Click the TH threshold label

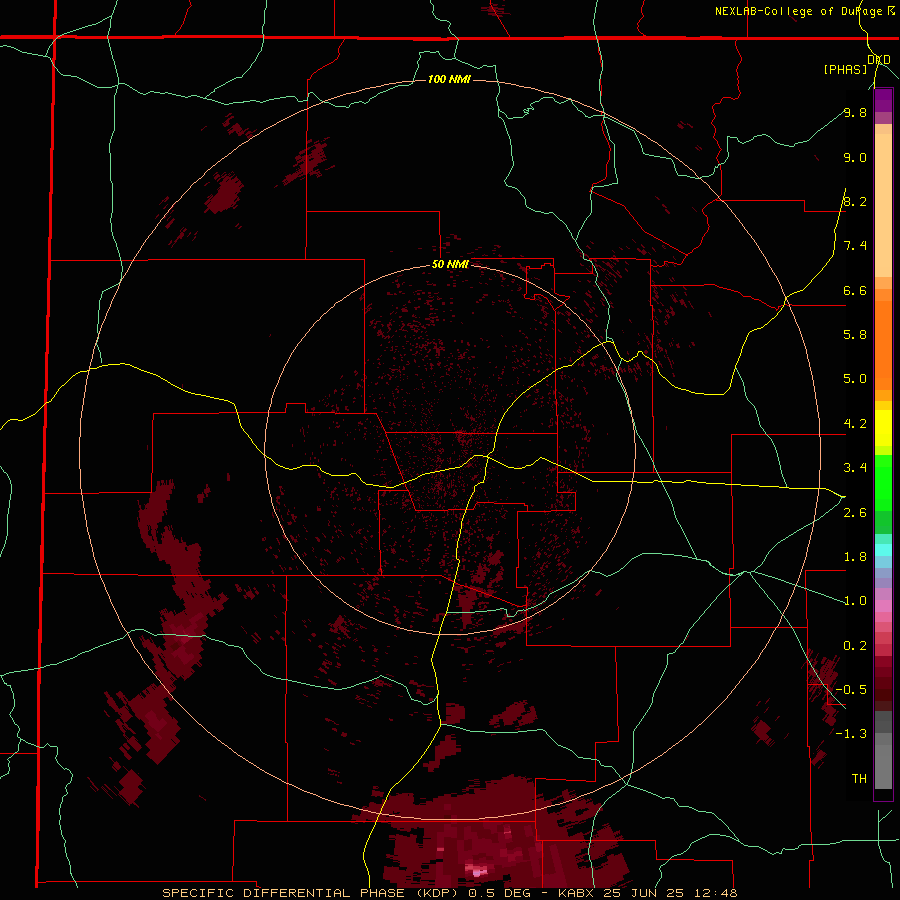tap(859, 779)
